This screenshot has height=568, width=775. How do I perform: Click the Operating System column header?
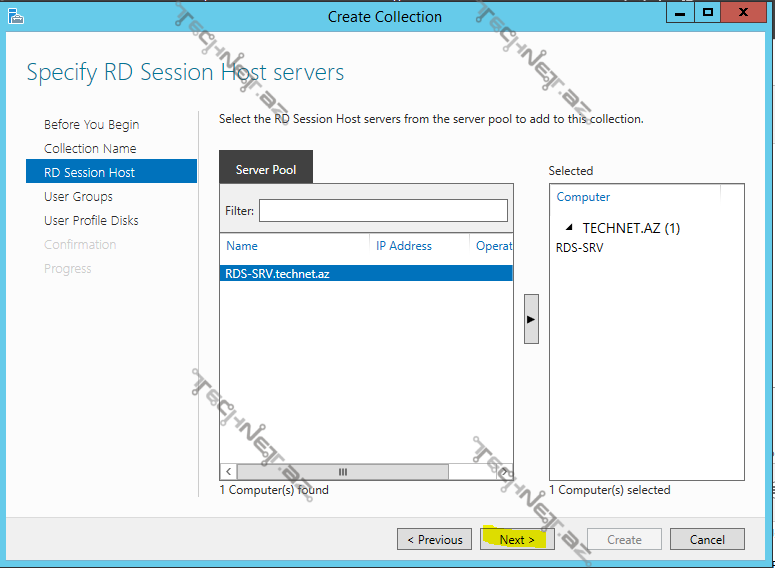[x=494, y=246]
